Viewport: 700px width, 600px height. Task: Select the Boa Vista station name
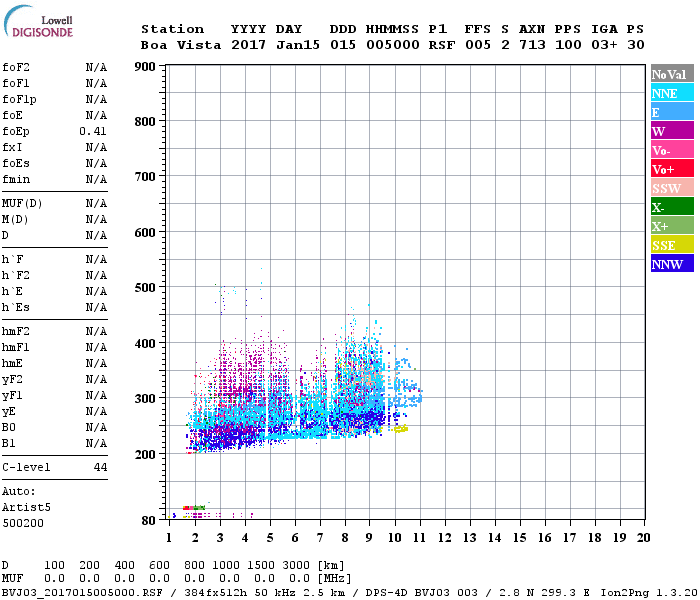tap(181, 45)
